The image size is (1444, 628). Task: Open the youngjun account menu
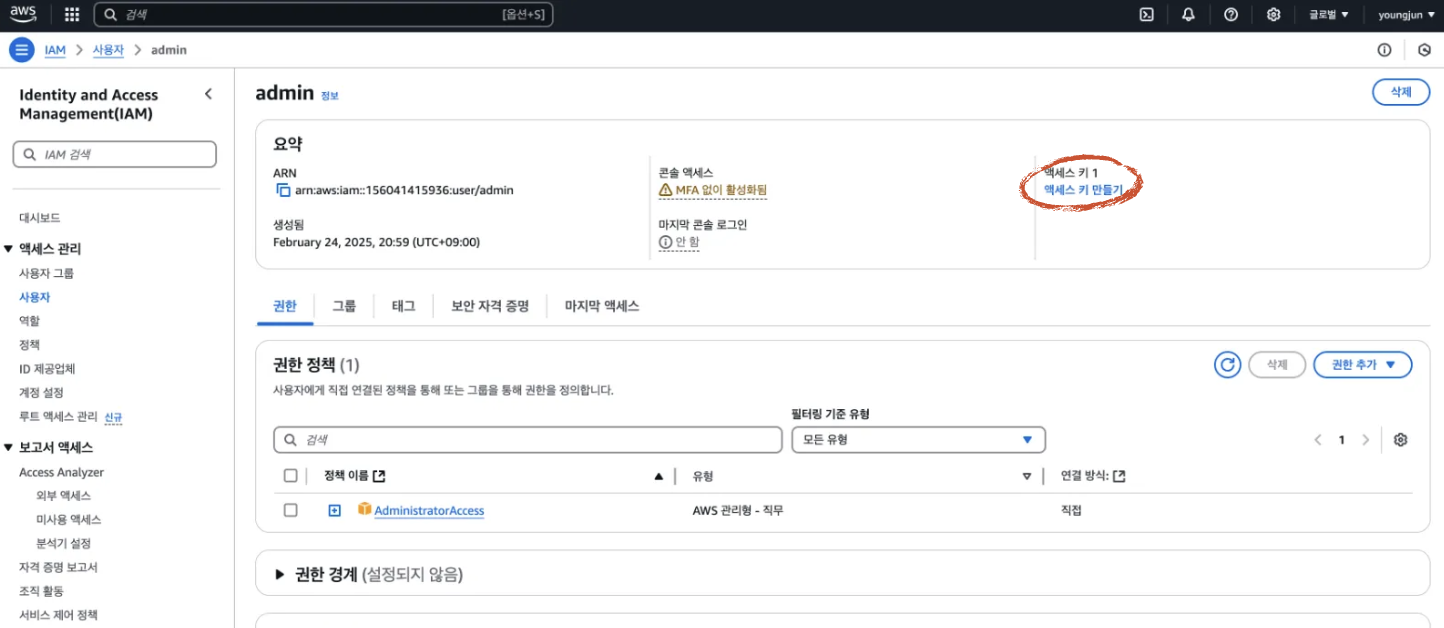[1405, 15]
